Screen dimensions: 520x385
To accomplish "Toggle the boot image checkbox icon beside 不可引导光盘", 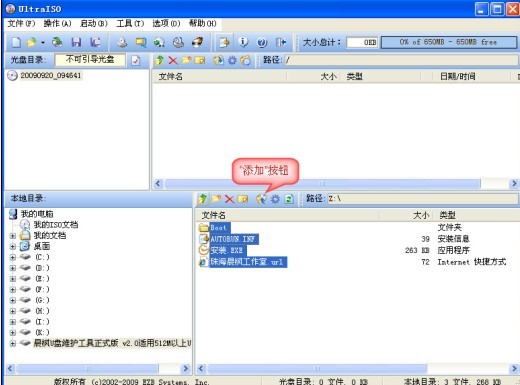I will (136, 61).
